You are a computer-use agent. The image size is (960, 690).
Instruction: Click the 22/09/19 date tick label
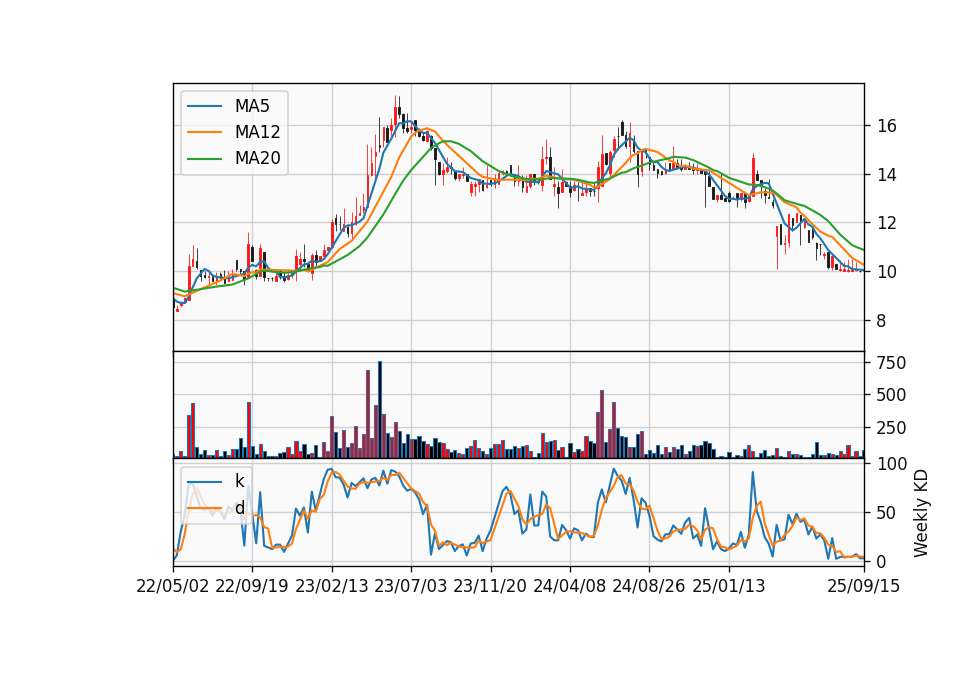click(252, 586)
